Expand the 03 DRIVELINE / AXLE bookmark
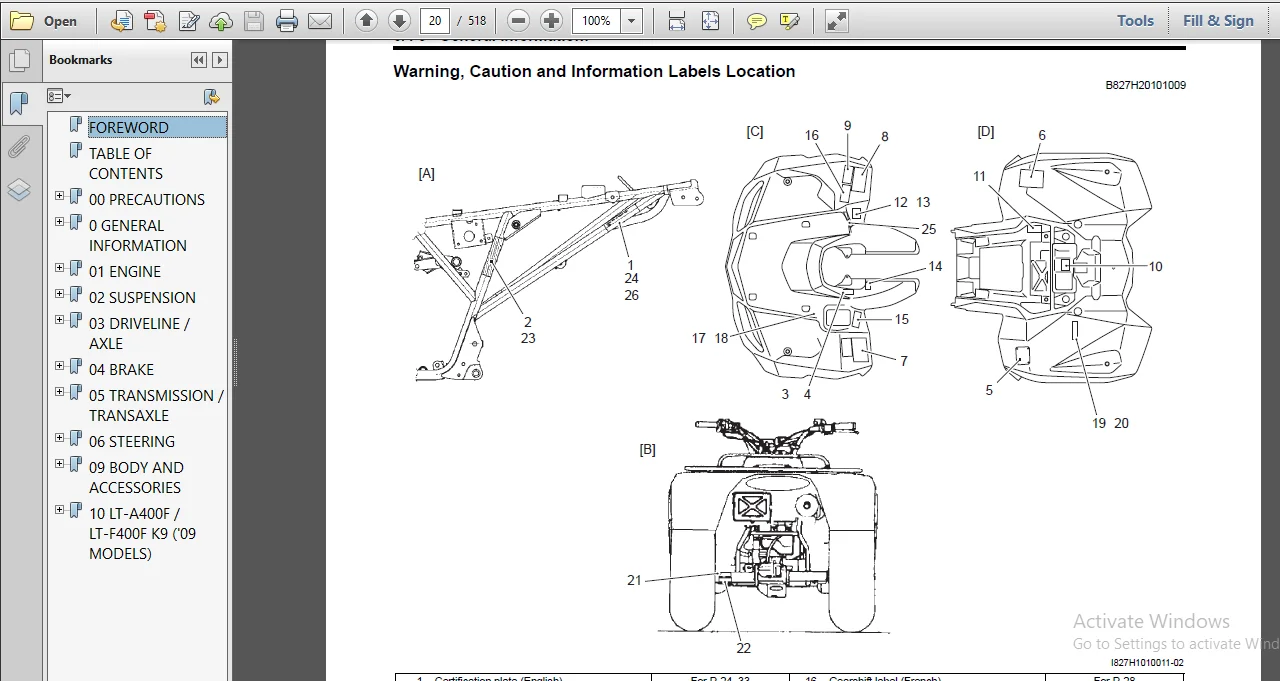 60,320
